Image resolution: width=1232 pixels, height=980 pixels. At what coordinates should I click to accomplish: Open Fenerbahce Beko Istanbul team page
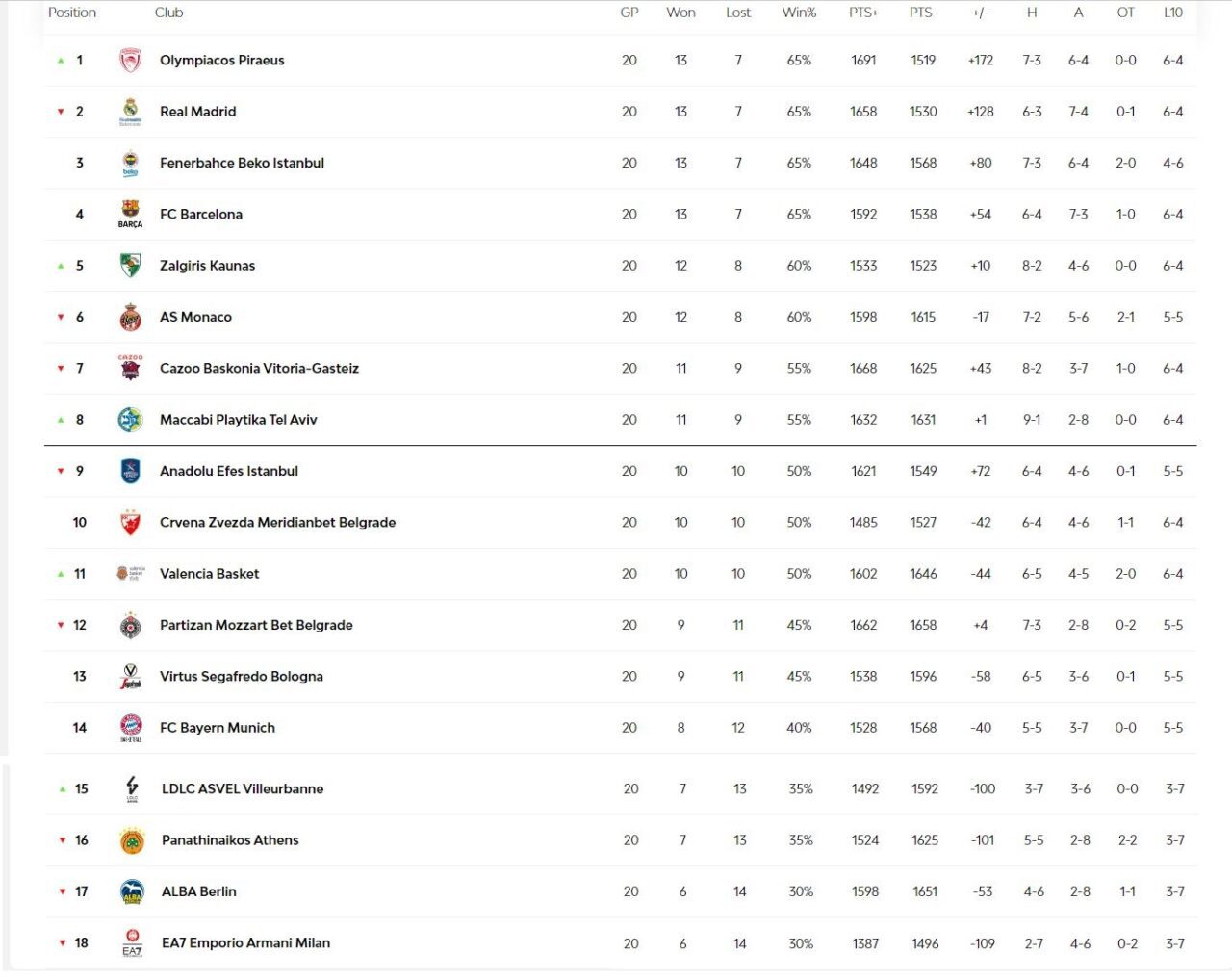[242, 163]
